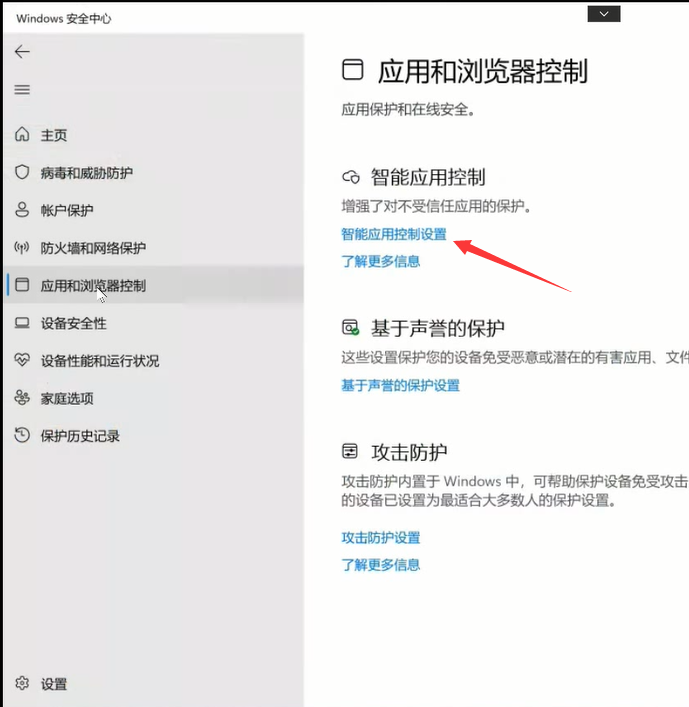Click the exploit protection icon beside 攻击防护

pos(350,451)
